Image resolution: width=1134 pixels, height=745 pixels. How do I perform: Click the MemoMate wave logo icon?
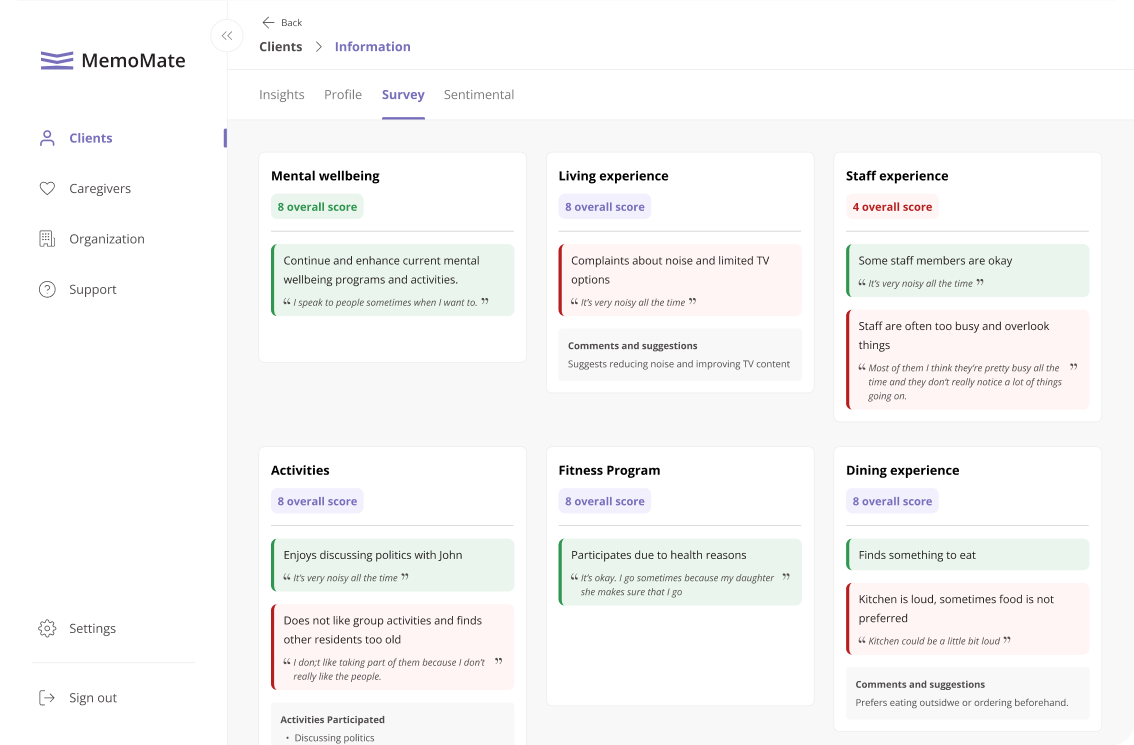[x=57, y=61]
